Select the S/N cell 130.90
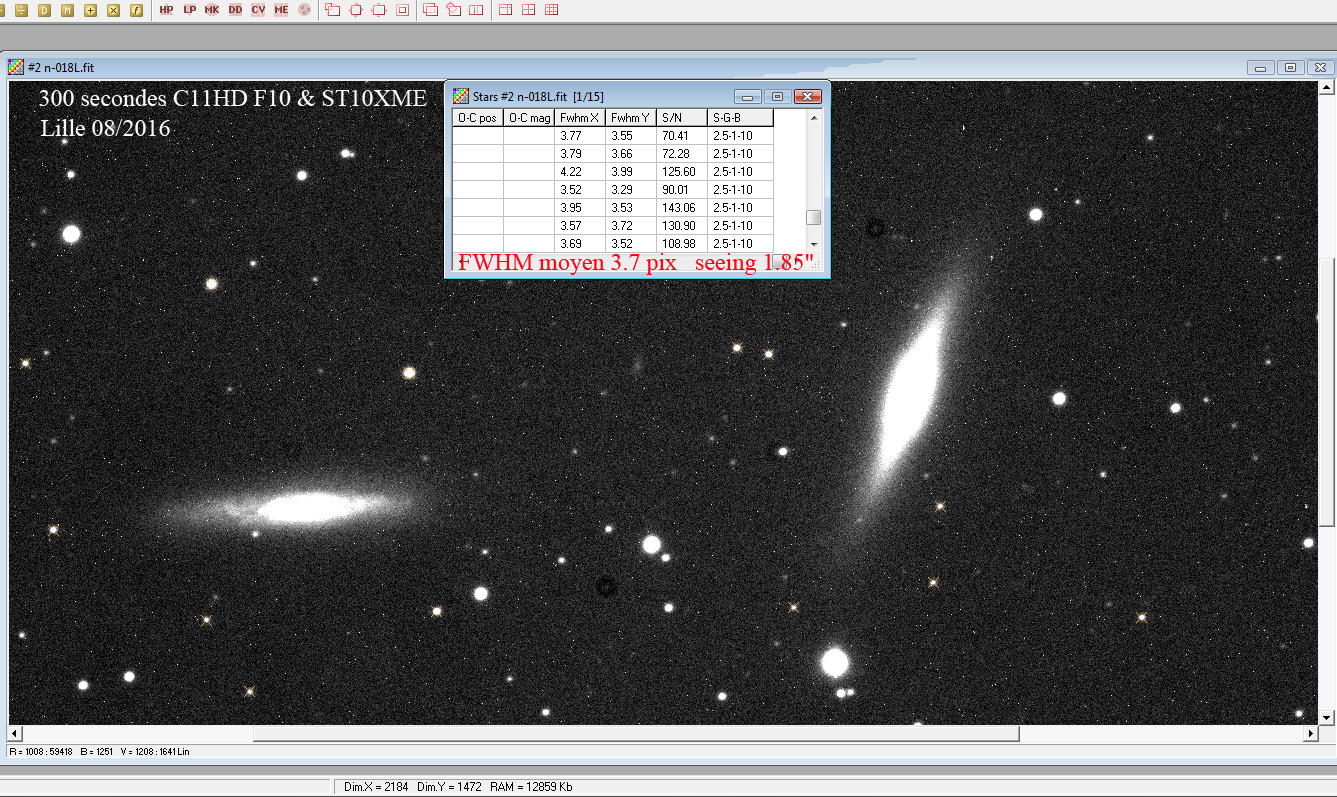1337x797 pixels. tap(682, 226)
